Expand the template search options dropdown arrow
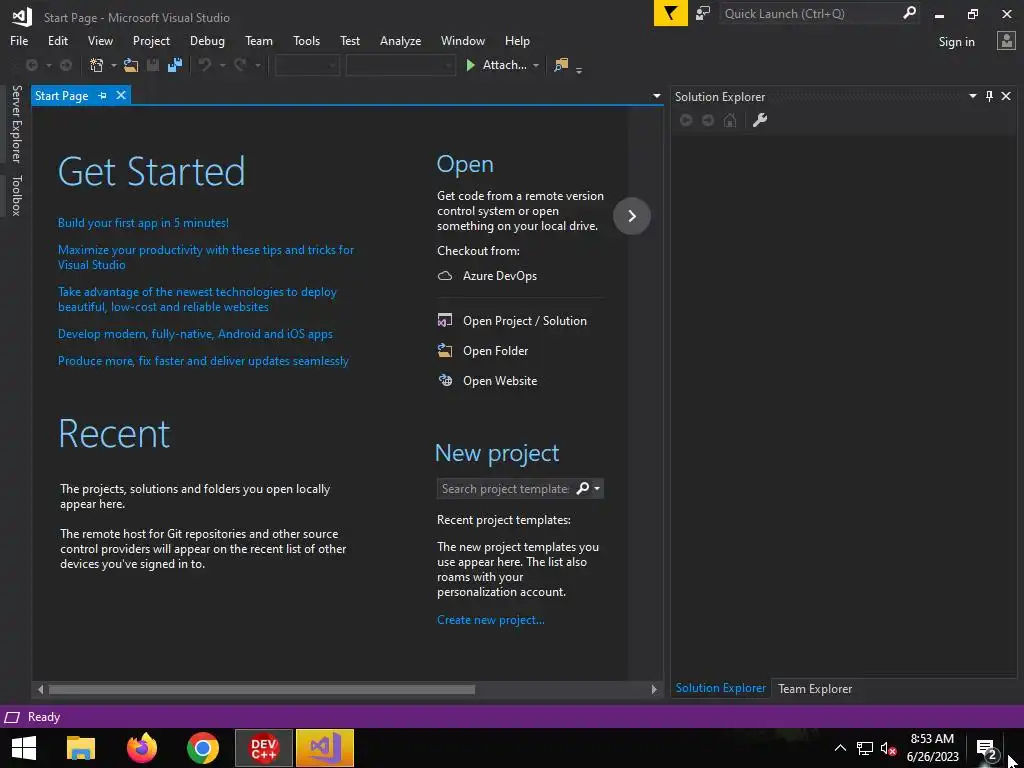This screenshot has width=1024, height=768. coord(597,488)
